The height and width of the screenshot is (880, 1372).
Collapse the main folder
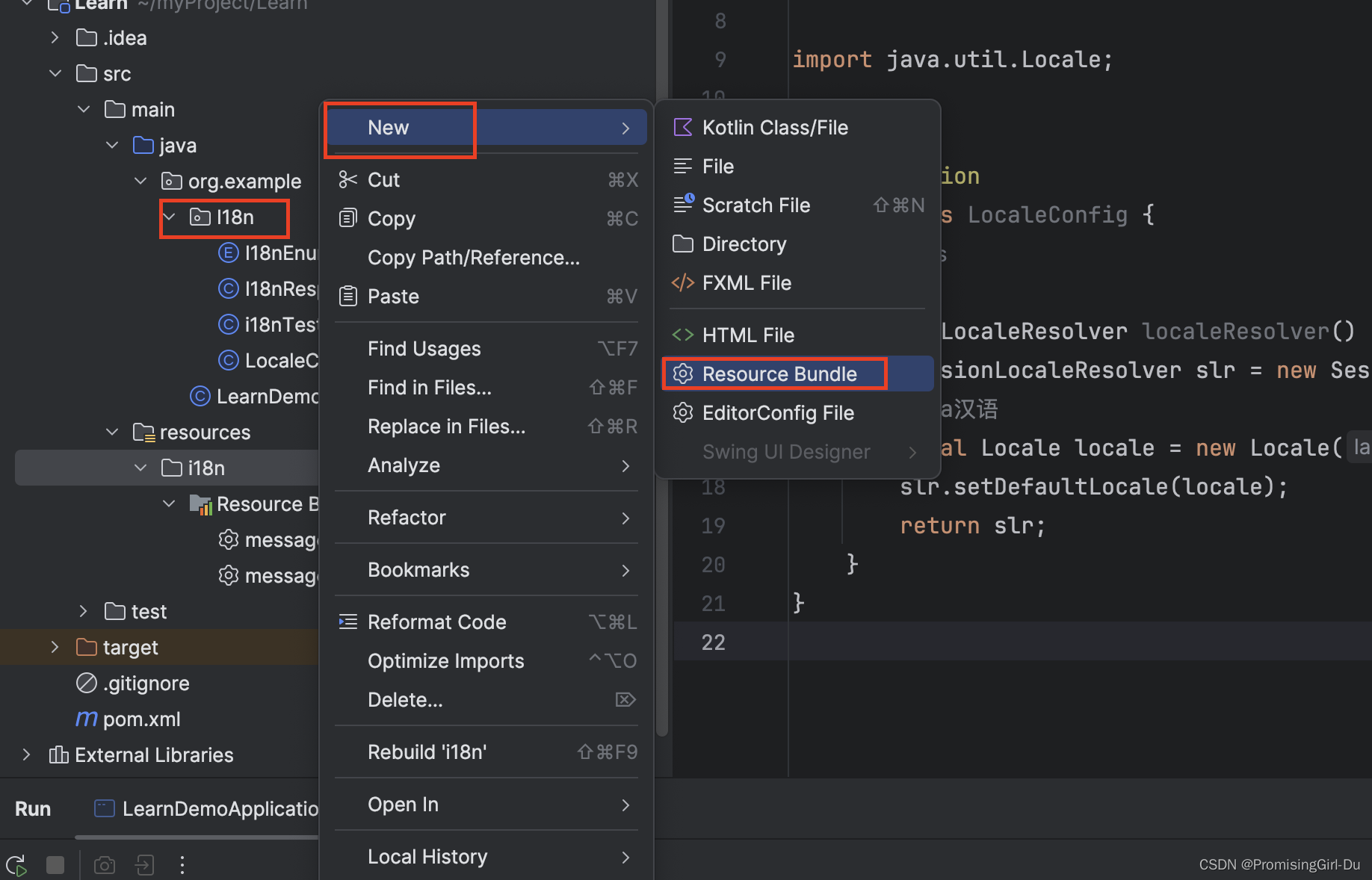coord(84,109)
